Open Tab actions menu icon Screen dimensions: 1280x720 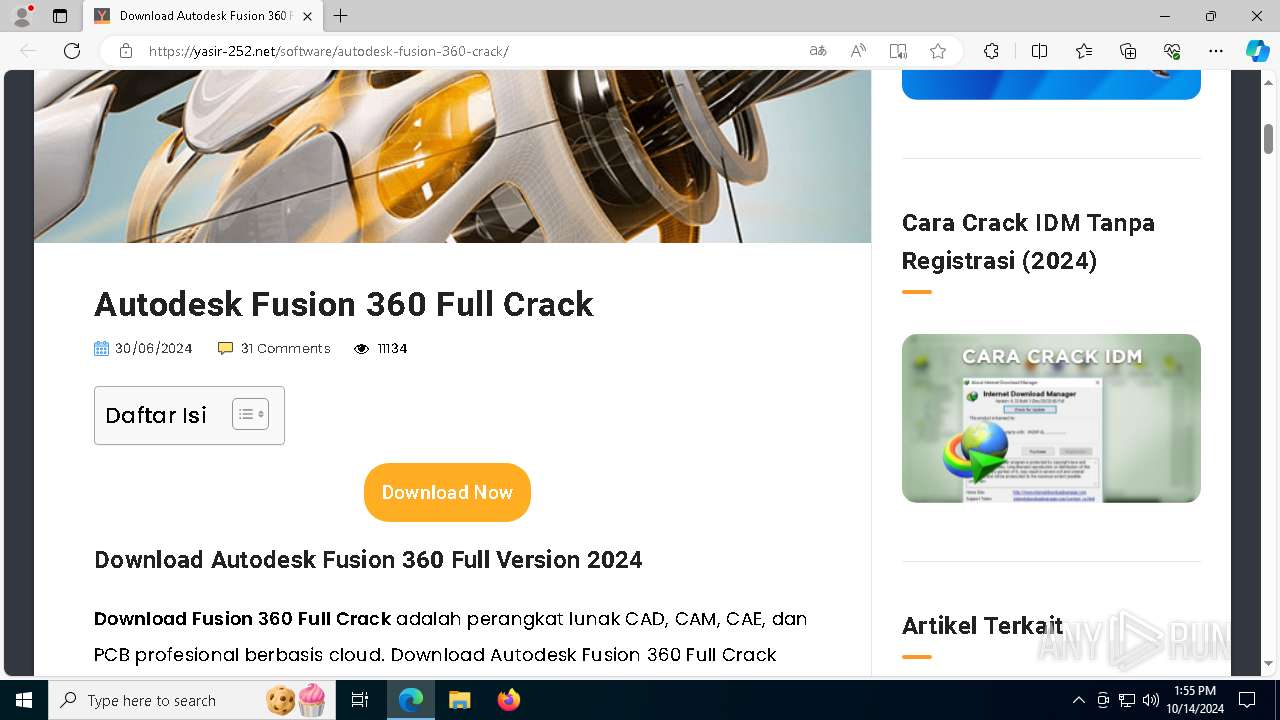point(60,16)
